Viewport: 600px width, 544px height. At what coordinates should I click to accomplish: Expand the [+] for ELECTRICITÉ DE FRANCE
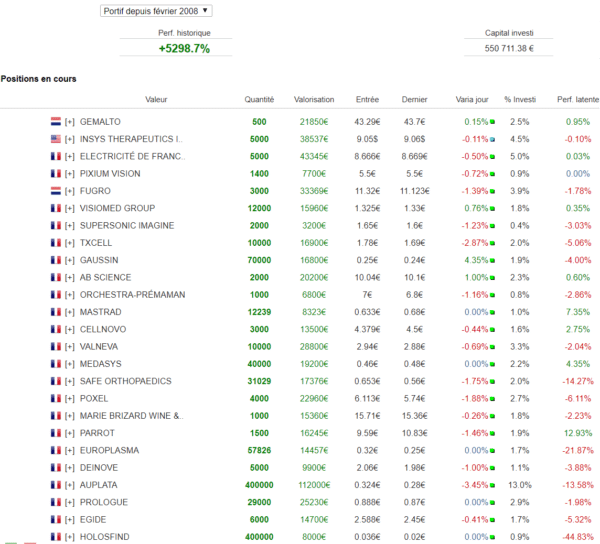pyautogui.click(x=70, y=156)
